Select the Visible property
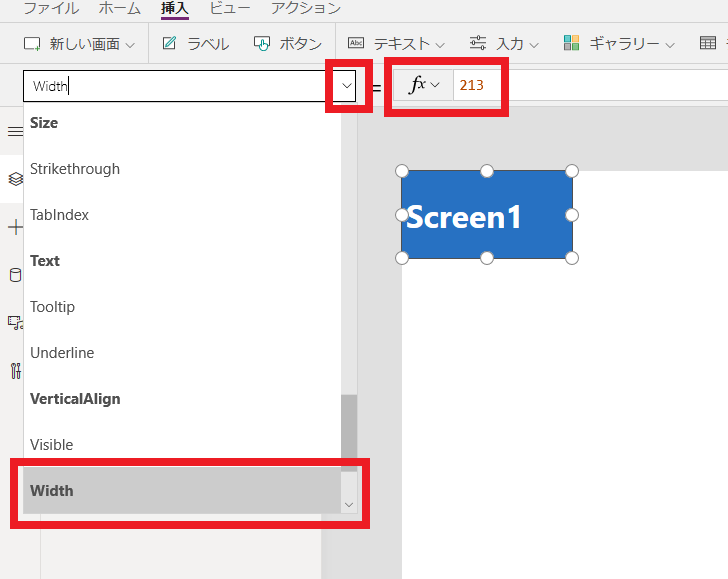 click(x=182, y=445)
